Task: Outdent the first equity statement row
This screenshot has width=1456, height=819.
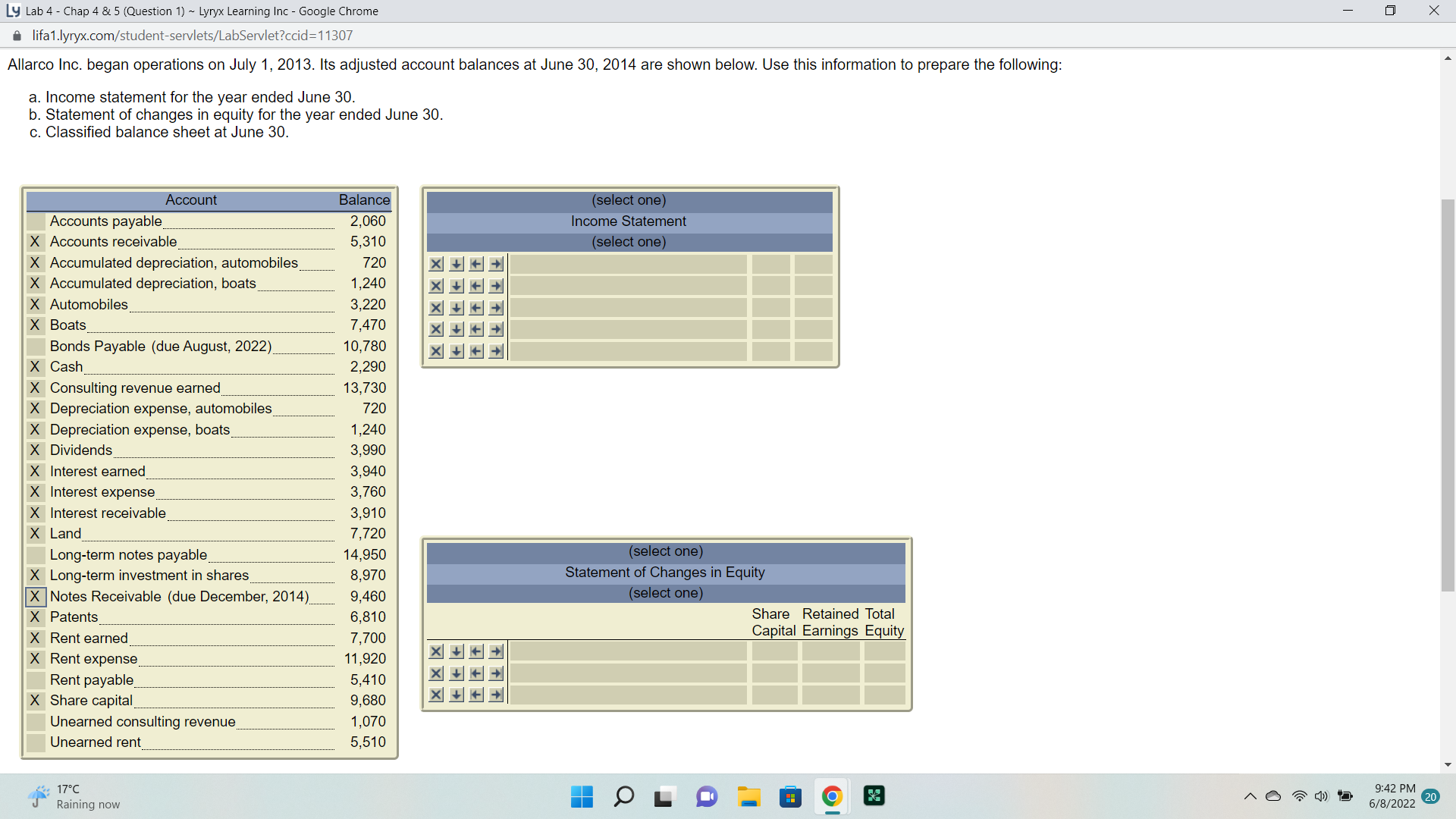Action: coord(476,651)
